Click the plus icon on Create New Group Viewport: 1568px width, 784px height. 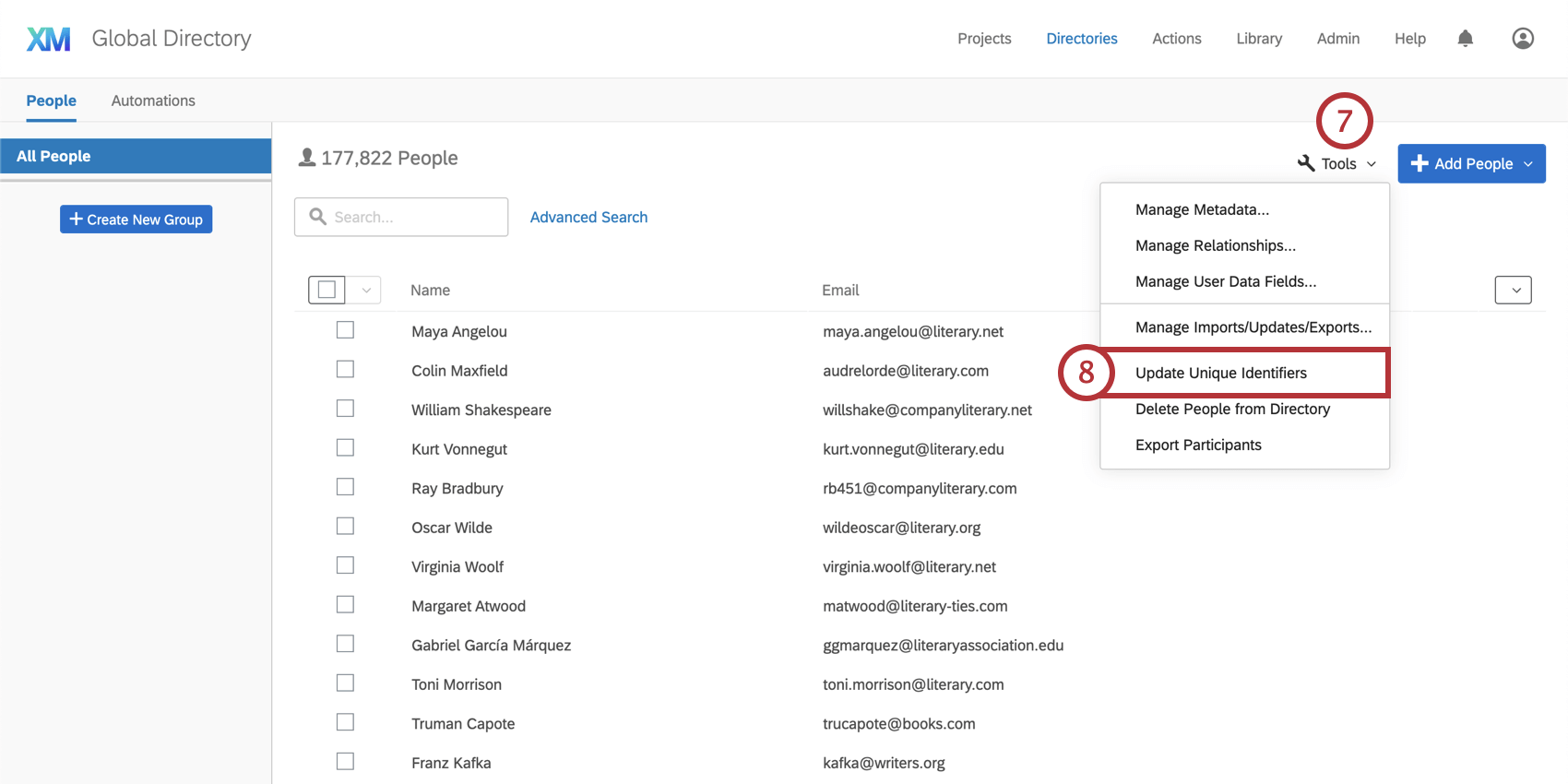(77, 220)
